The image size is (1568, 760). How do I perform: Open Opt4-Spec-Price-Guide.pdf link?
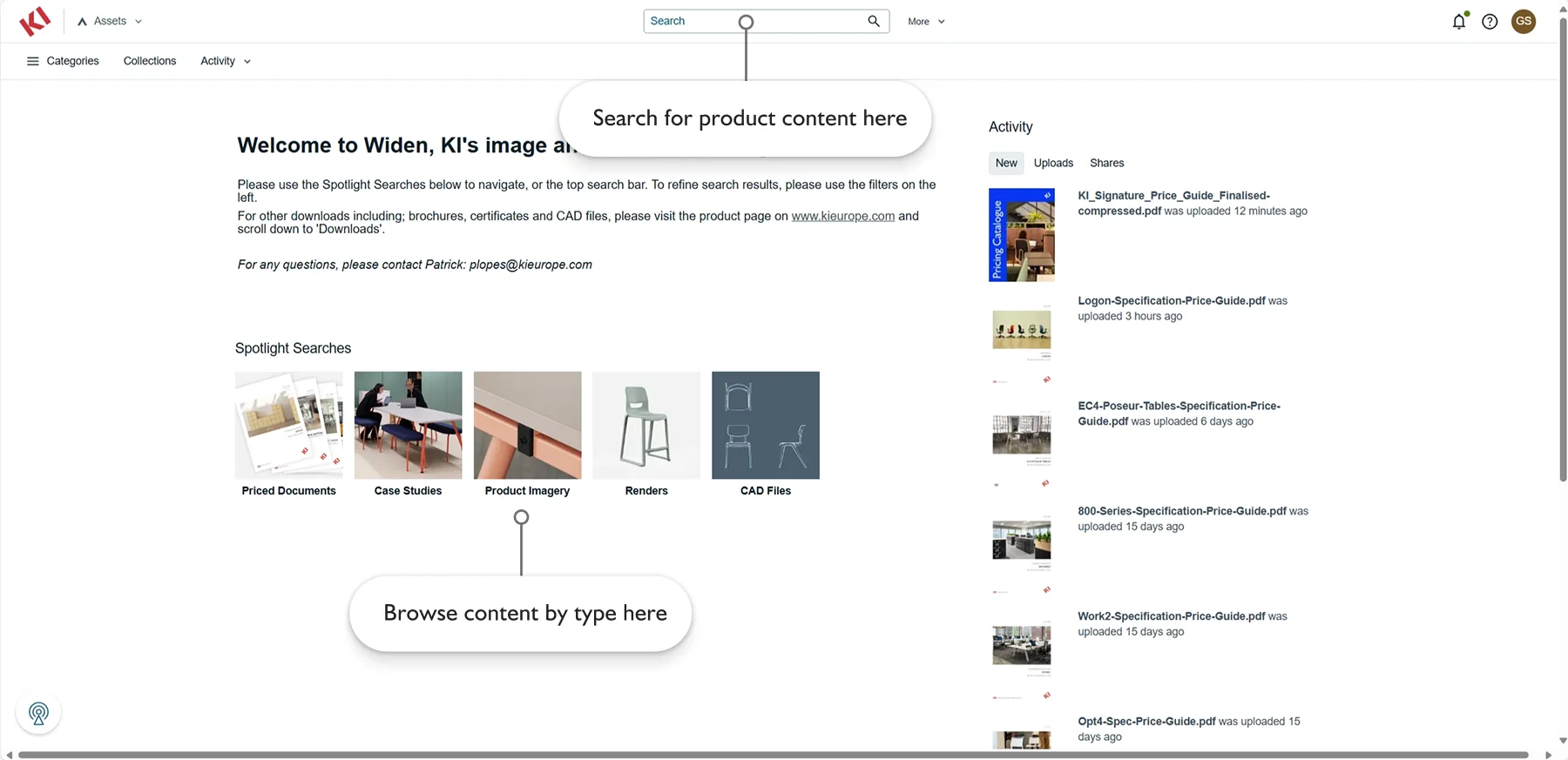(1146, 722)
